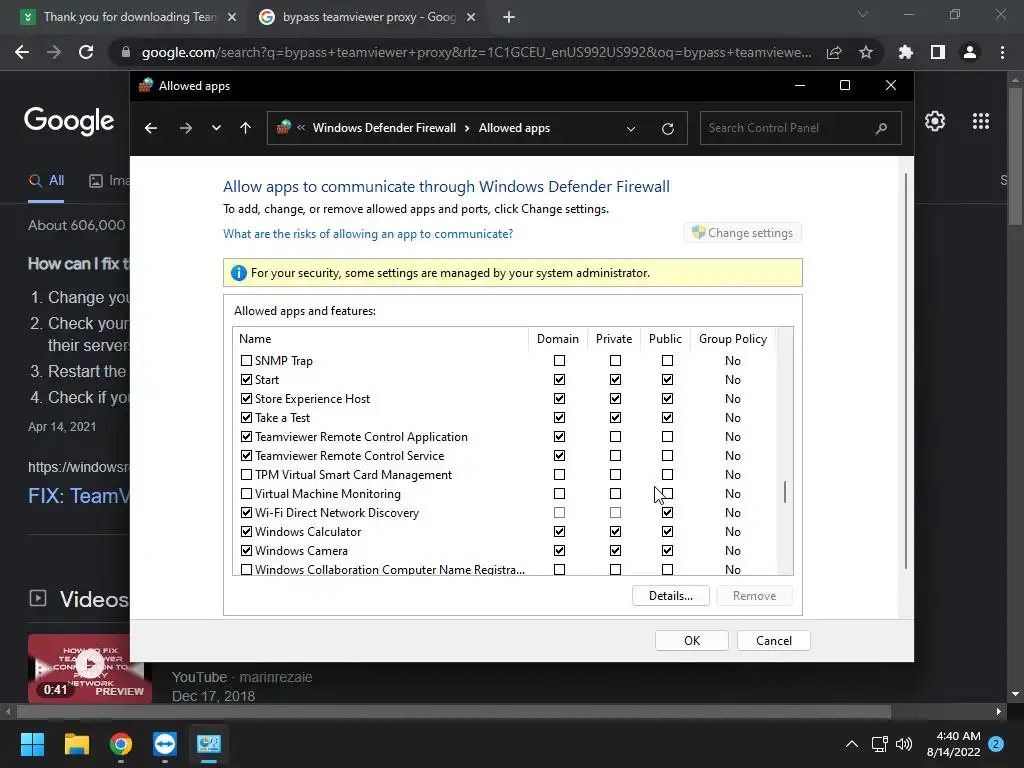Play the YouTube video preview thumbnail
Viewport: 1024px width, 768px height.
pos(89,667)
